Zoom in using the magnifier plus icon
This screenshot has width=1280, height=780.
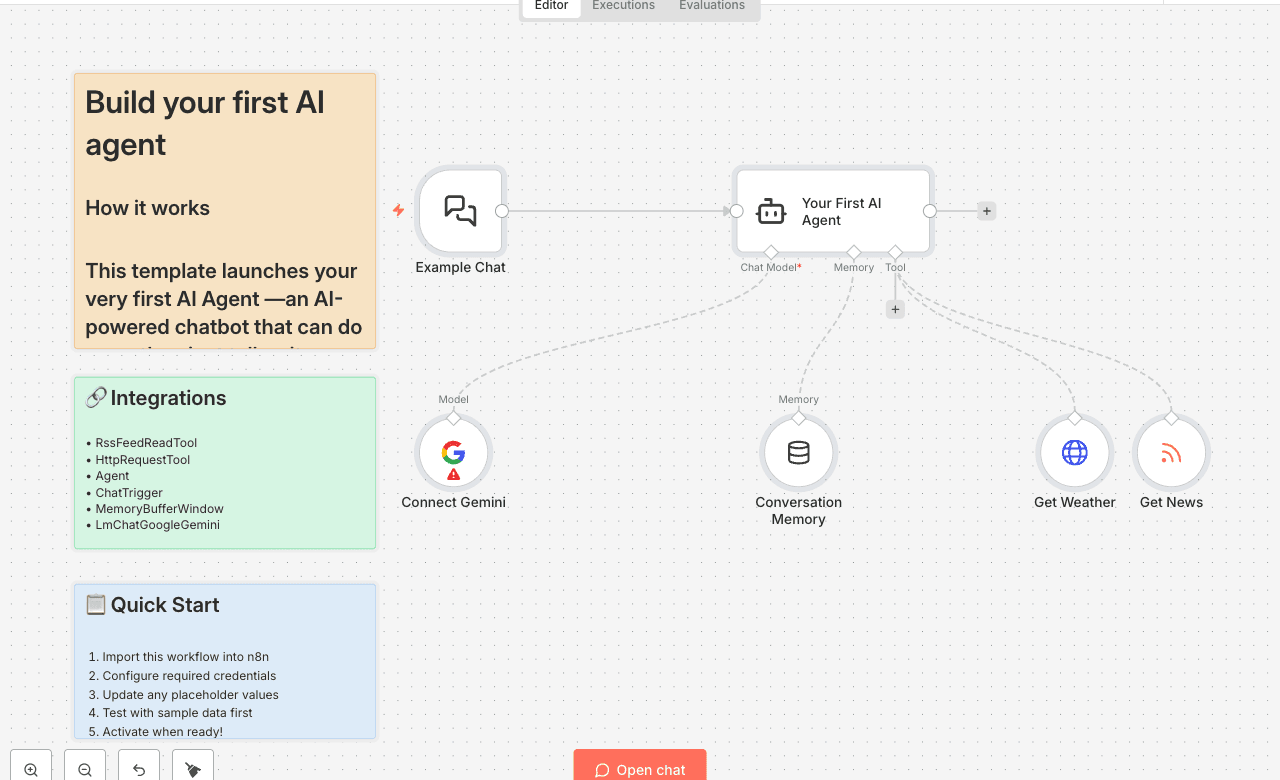tap(30, 769)
